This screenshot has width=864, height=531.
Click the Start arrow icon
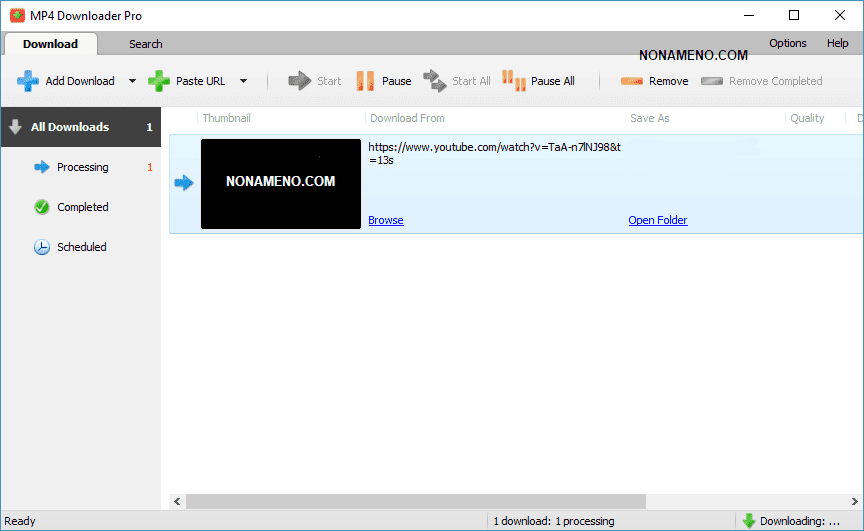pyautogui.click(x=300, y=81)
